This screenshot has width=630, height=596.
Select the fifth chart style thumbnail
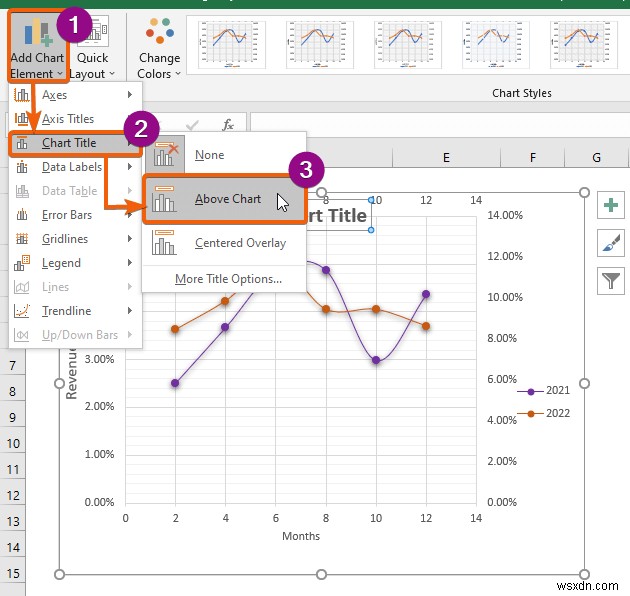click(584, 45)
